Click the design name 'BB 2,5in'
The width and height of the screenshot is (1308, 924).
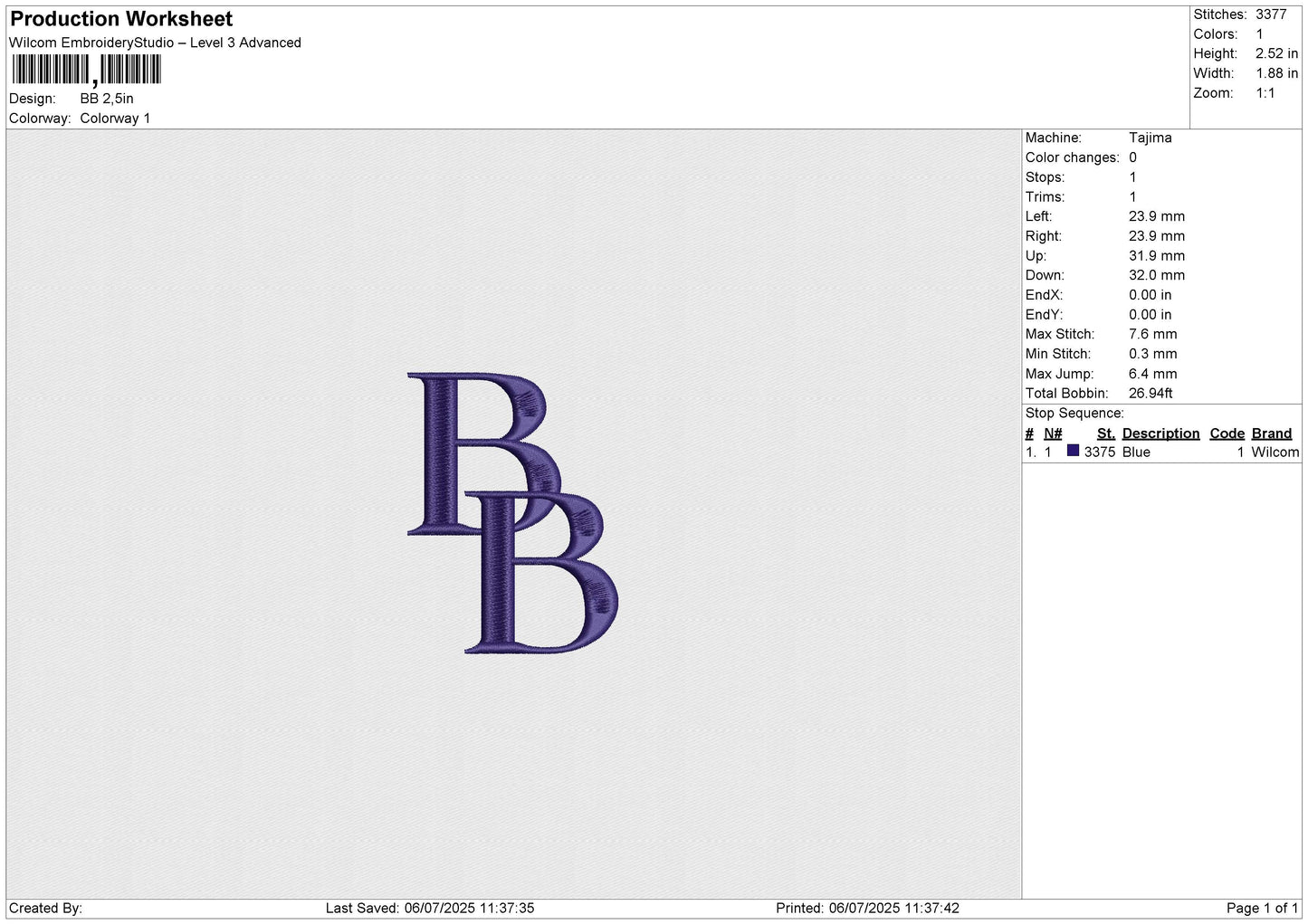tap(107, 99)
